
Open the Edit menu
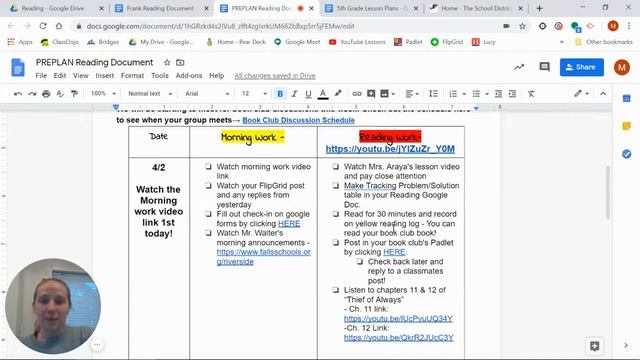[60, 76]
